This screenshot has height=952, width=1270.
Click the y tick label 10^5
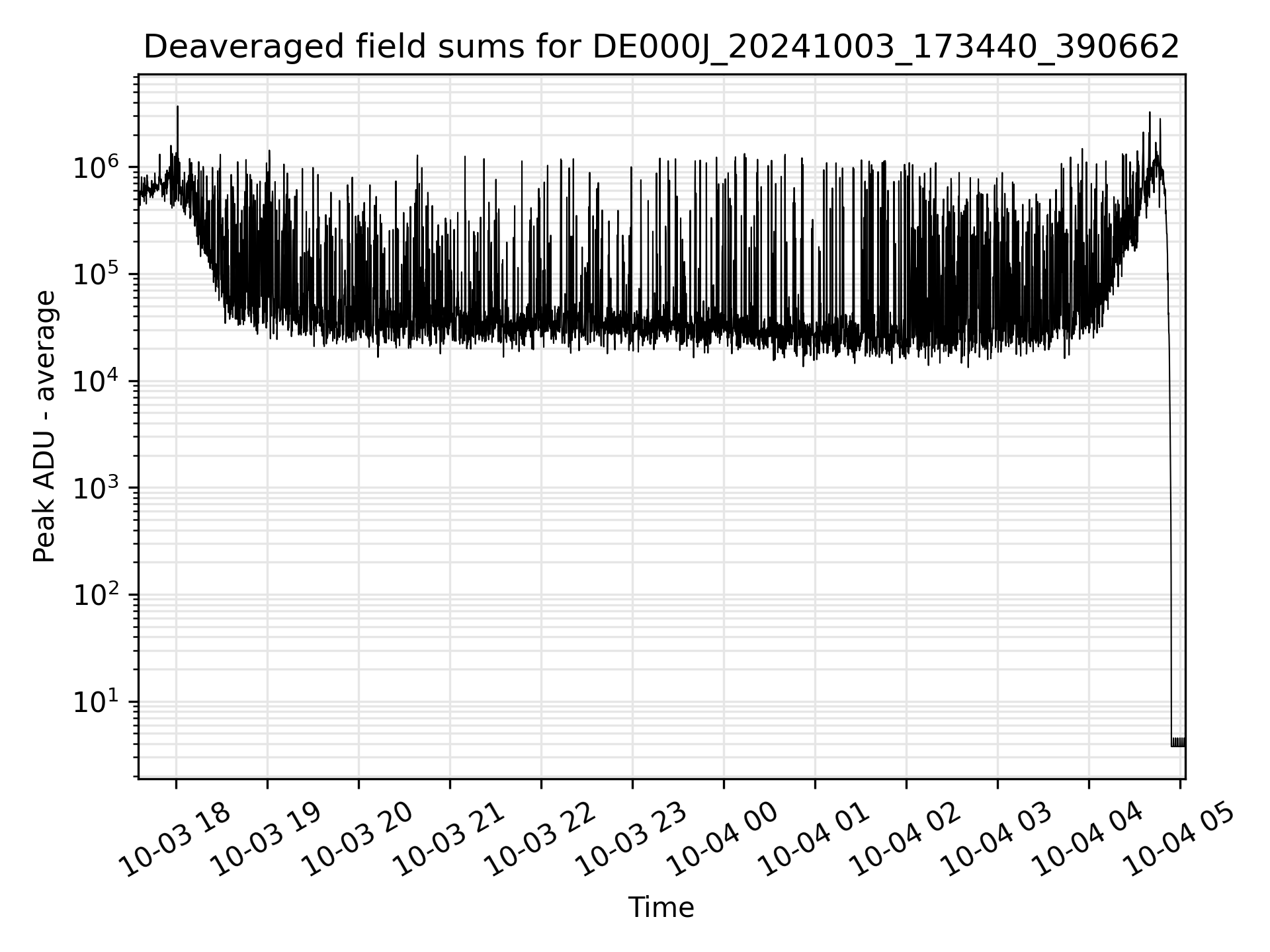(97, 273)
